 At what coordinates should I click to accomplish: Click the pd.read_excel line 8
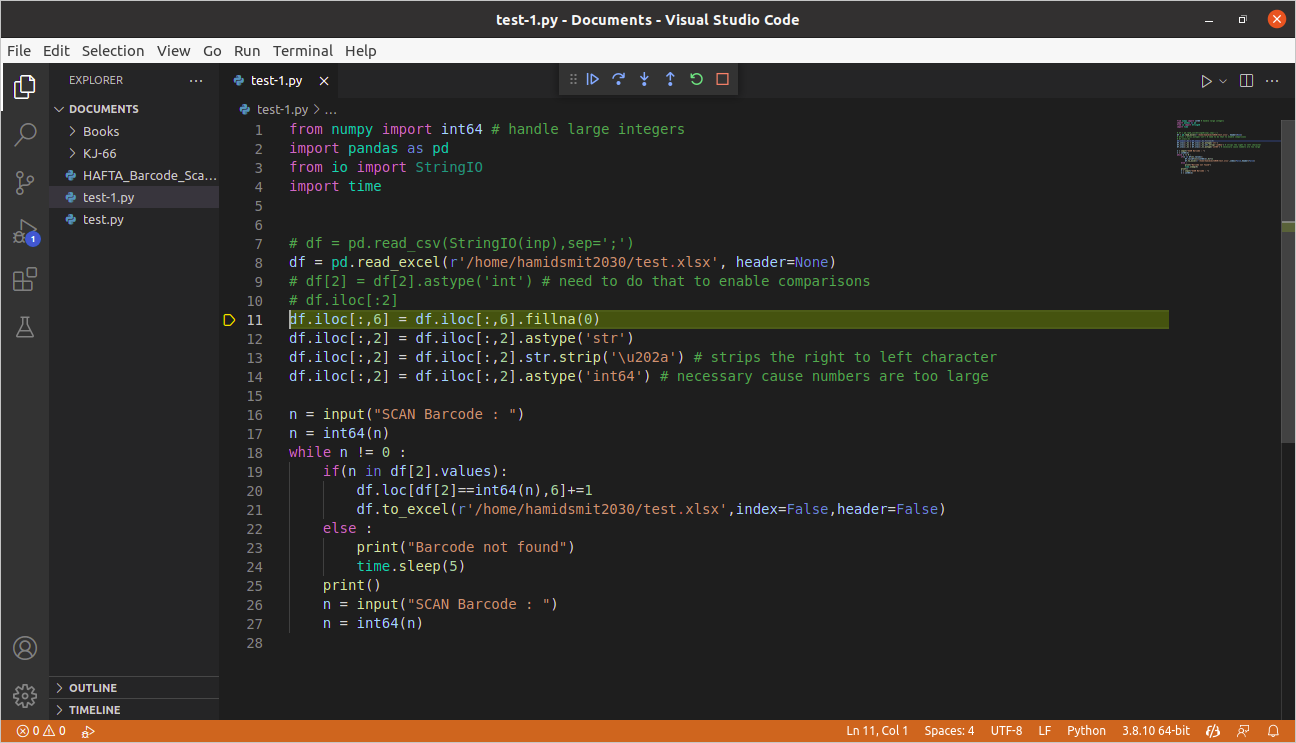562,263
